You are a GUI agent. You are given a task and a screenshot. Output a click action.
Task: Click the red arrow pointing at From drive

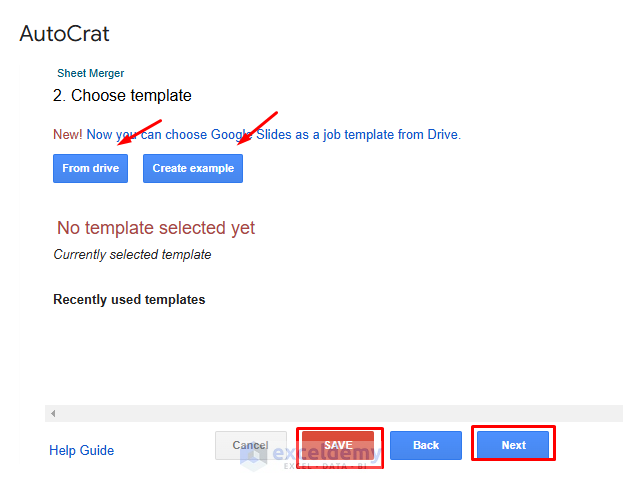click(141, 131)
